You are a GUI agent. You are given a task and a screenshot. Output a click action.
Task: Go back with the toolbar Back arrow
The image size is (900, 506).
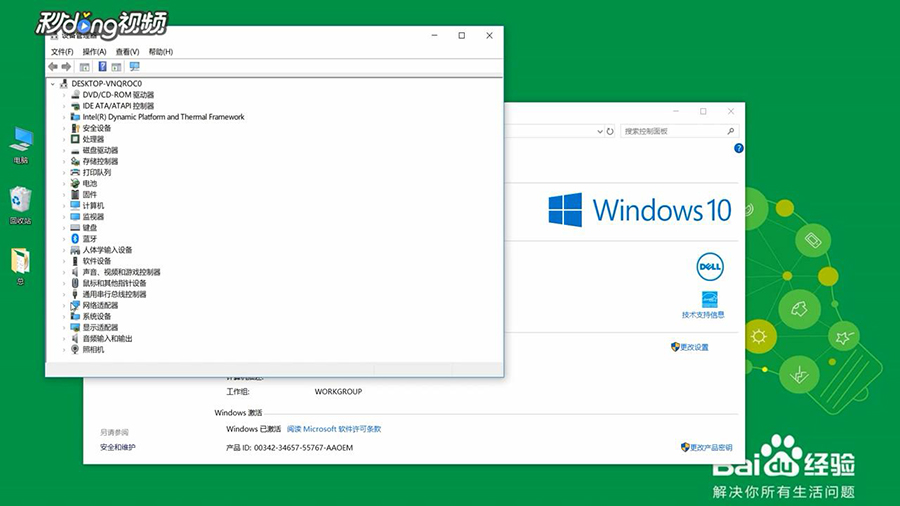coord(53,67)
